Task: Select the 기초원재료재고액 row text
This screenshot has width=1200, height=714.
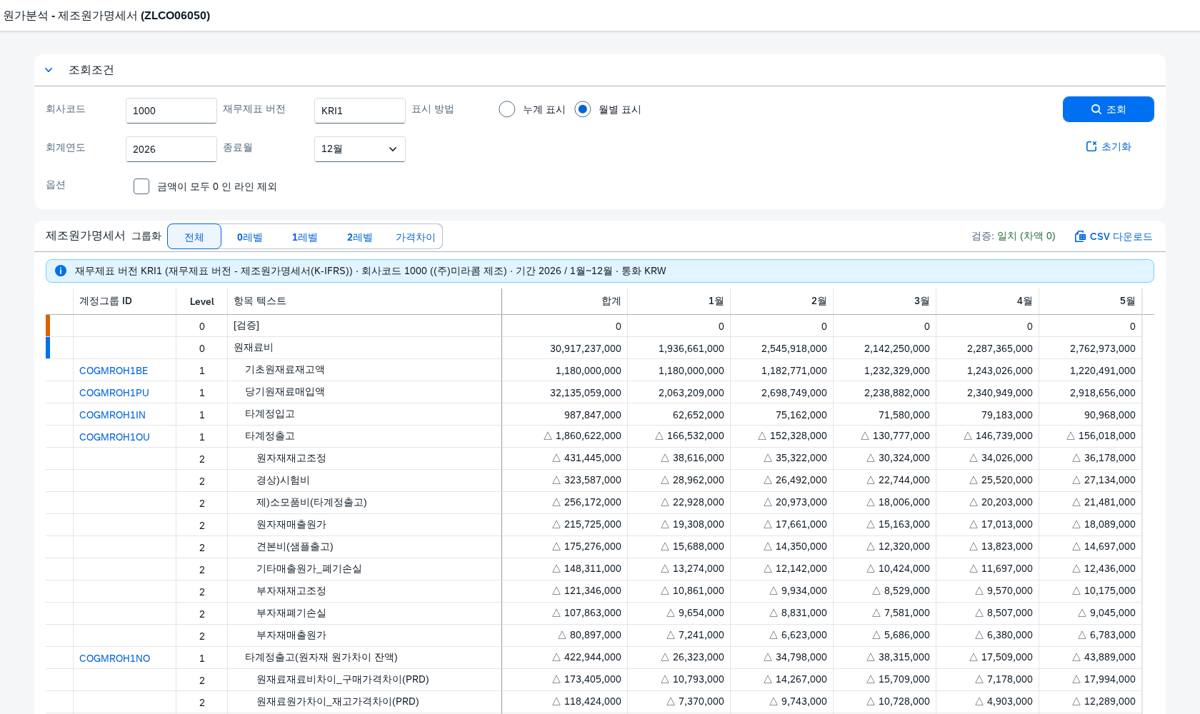Action: point(285,370)
